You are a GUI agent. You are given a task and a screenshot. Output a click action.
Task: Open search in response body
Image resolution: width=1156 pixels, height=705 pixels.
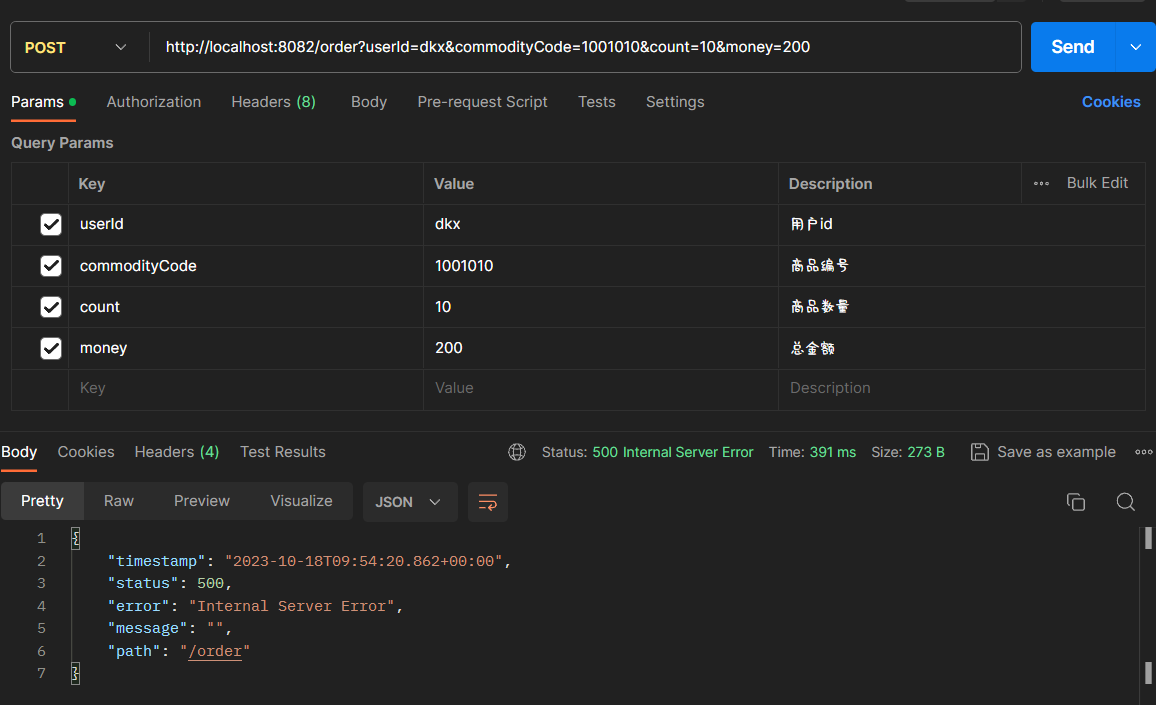[1125, 502]
